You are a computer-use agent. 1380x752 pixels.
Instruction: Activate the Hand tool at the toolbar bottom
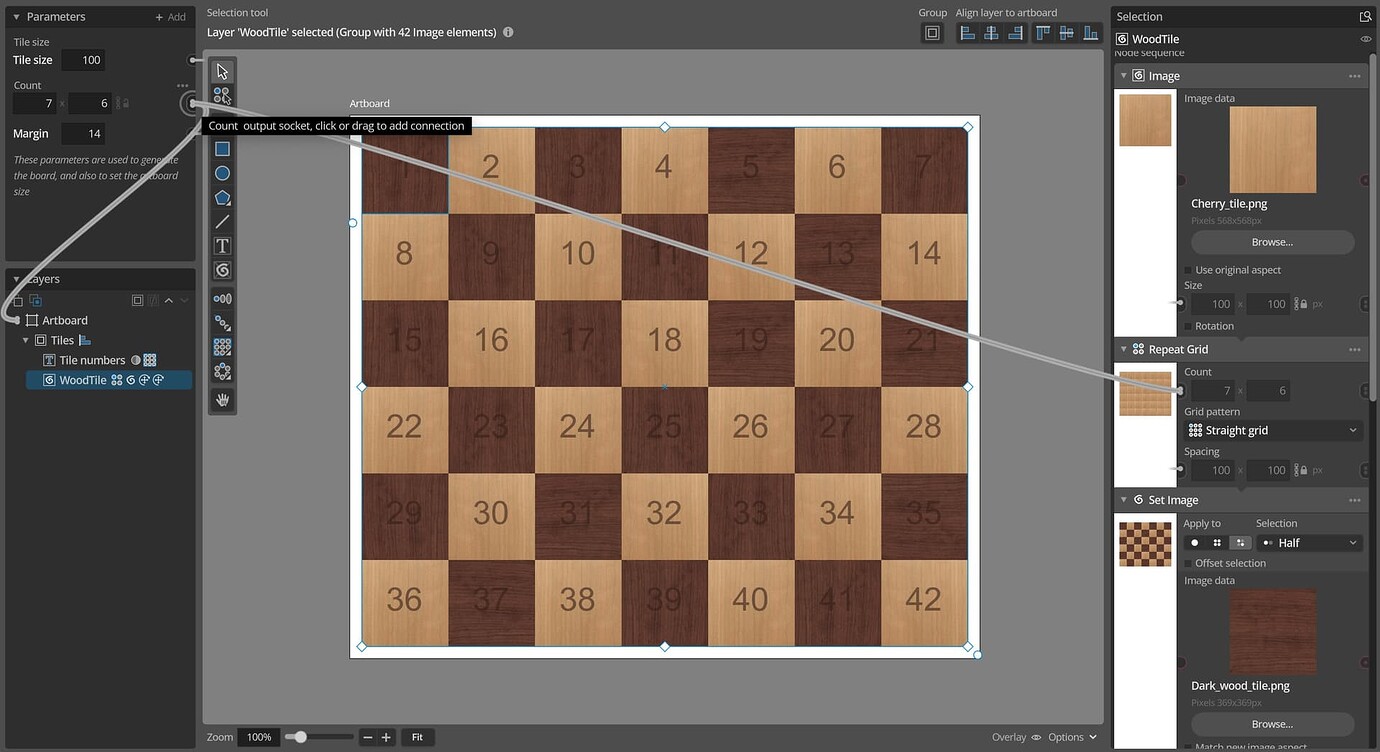click(221, 400)
